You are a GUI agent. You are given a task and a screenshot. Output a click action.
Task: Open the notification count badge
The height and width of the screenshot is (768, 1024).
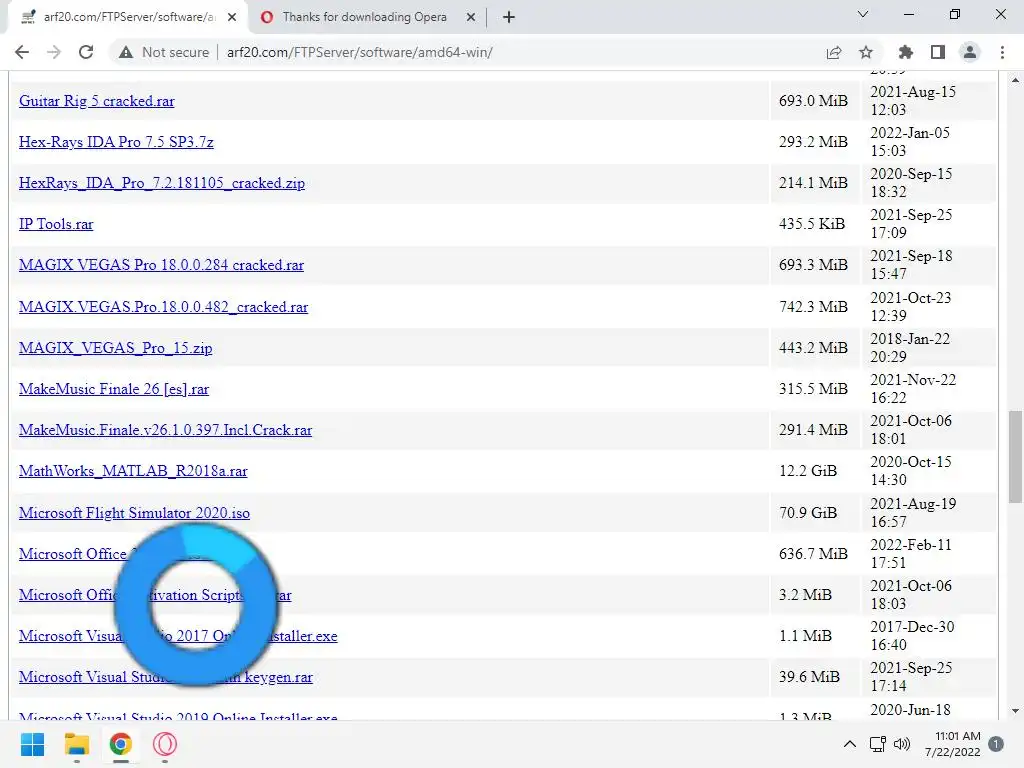[996, 744]
